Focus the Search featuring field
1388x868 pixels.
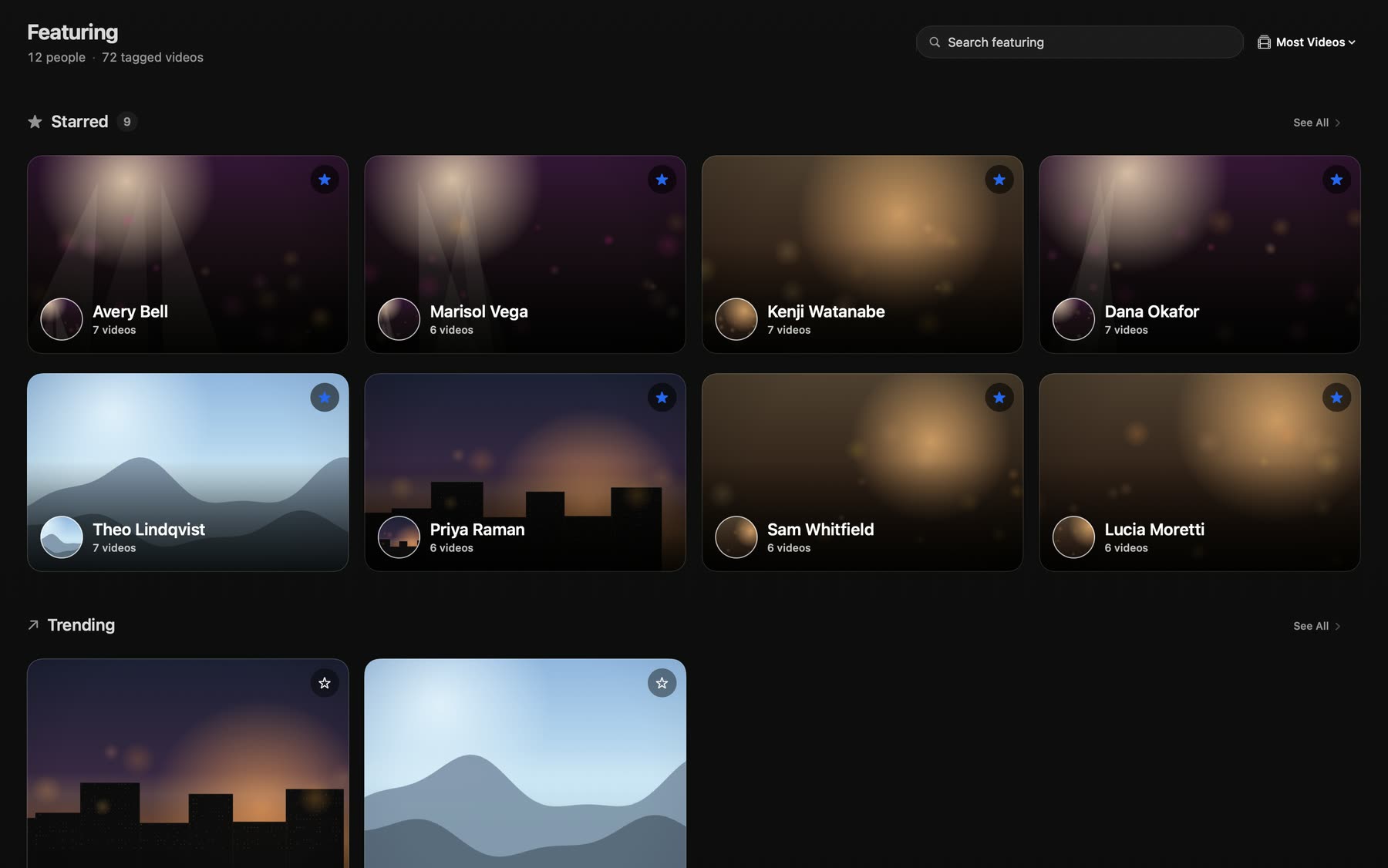click(x=1080, y=42)
